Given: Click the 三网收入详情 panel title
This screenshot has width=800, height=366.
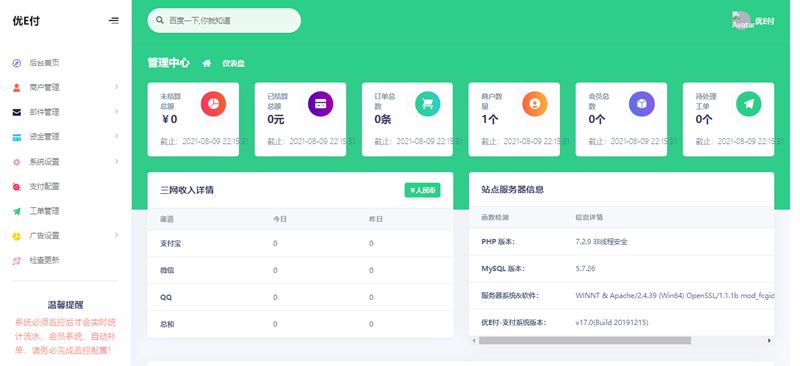Looking at the screenshot, I should (187, 190).
